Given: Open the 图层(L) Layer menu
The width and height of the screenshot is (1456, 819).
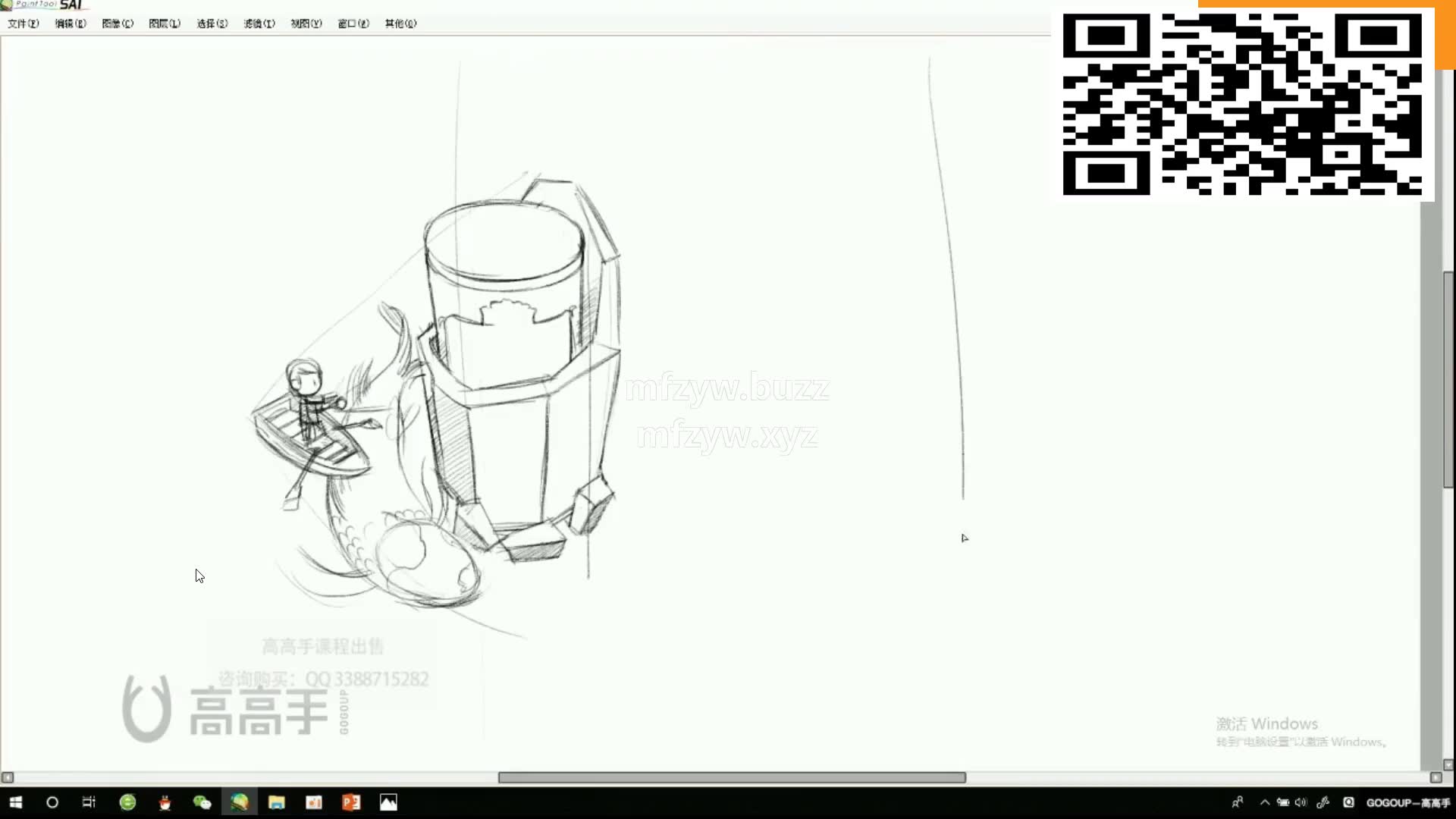Looking at the screenshot, I should [x=164, y=24].
